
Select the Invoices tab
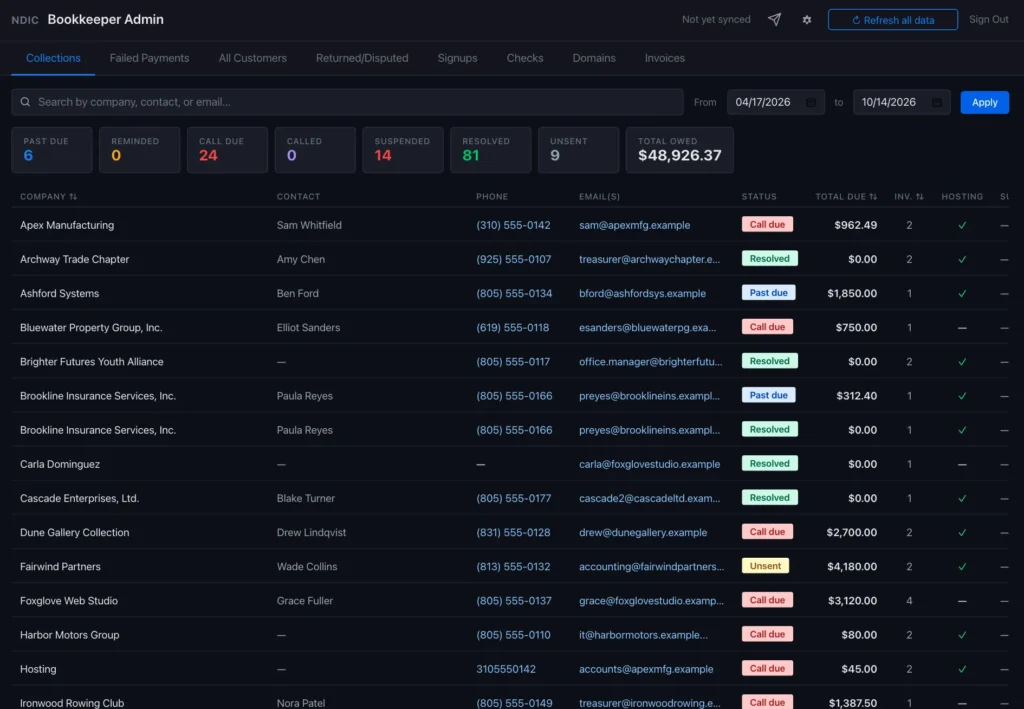tap(665, 58)
